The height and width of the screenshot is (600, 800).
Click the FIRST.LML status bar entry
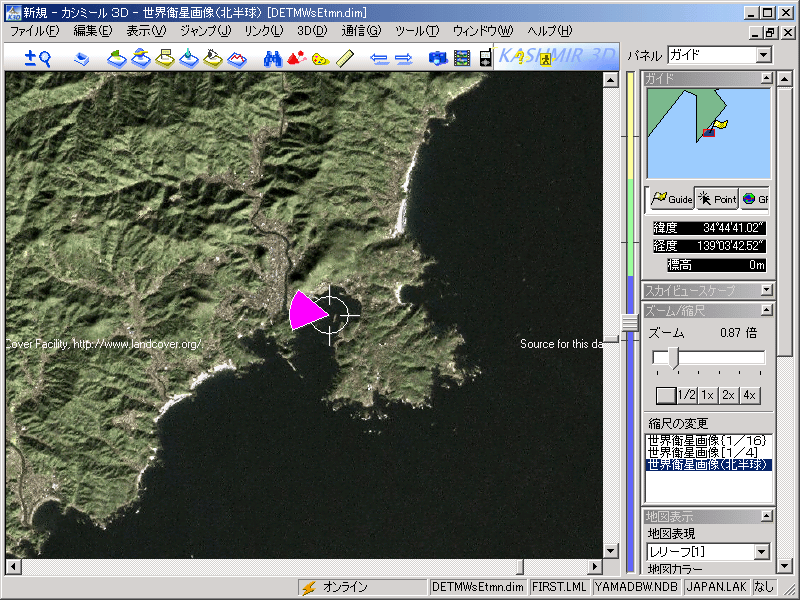click(559, 587)
